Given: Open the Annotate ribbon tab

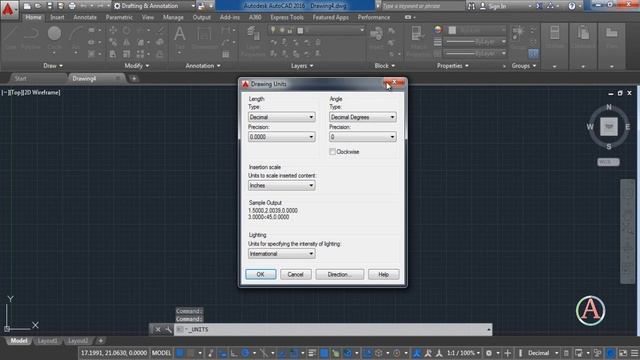Looking at the screenshot, I should (x=85, y=17).
